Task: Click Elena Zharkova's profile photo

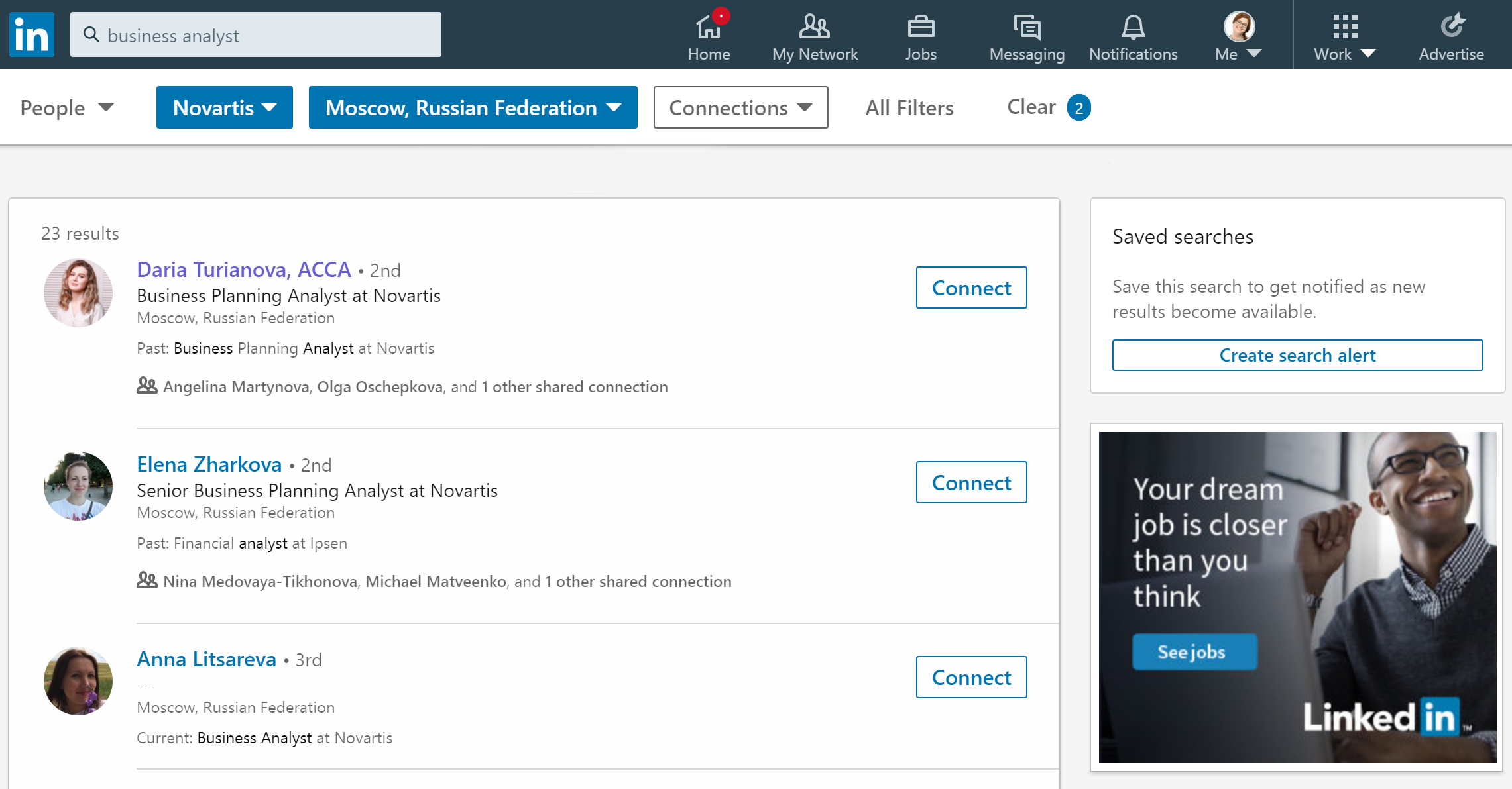Action: (x=78, y=486)
